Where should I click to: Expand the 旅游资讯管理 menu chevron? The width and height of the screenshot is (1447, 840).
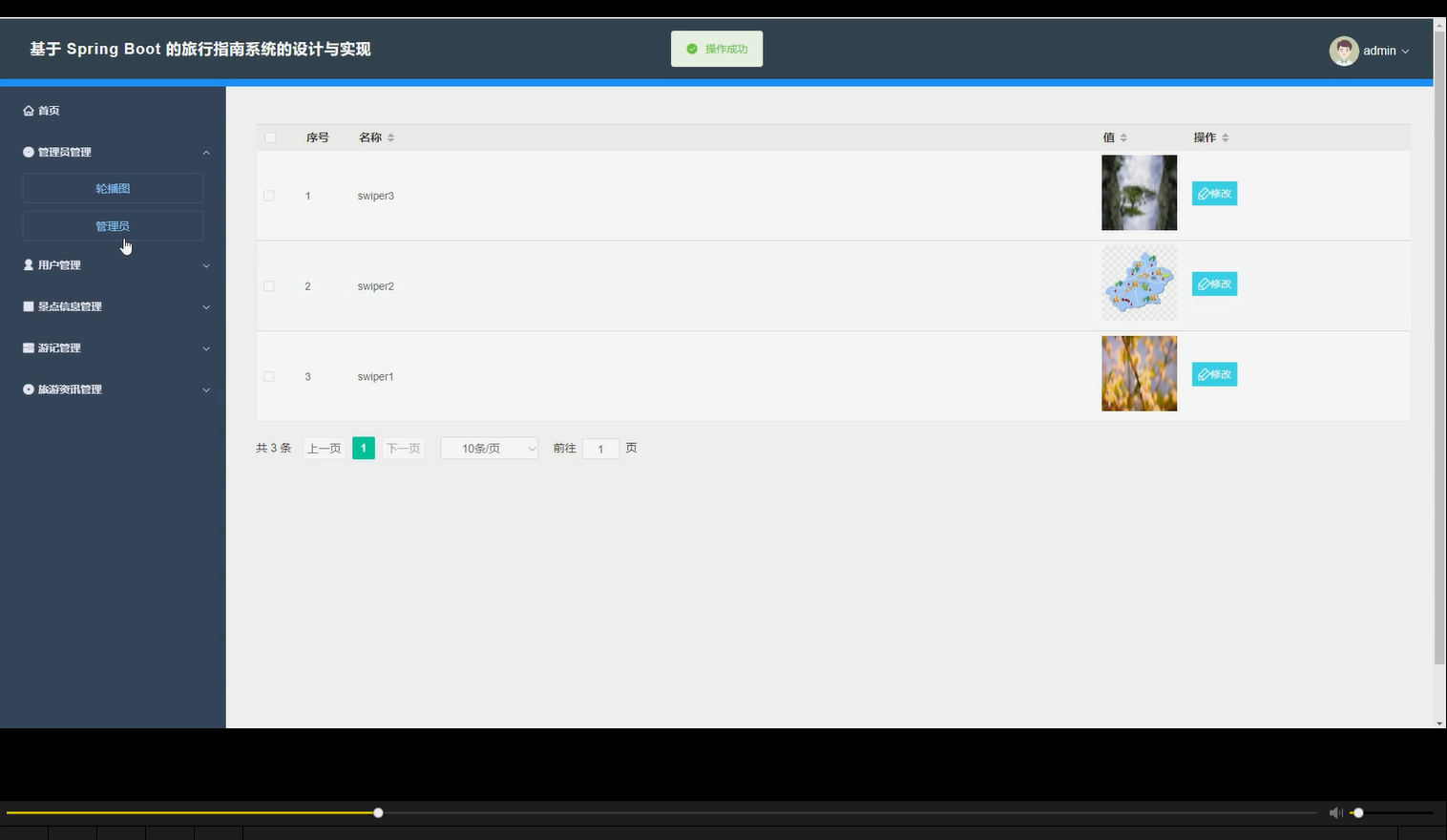coord(206,389)
